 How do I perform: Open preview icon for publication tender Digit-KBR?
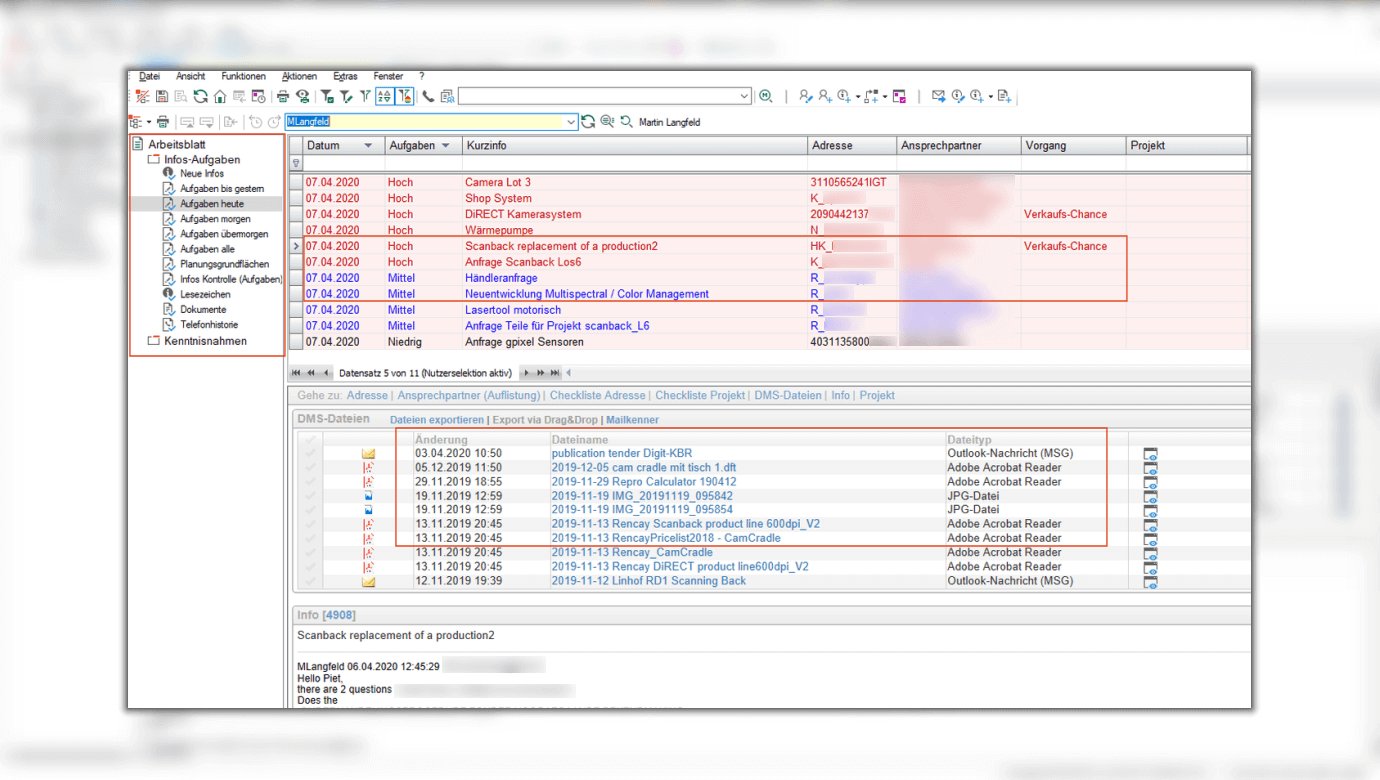click(x=1149, y=454)
